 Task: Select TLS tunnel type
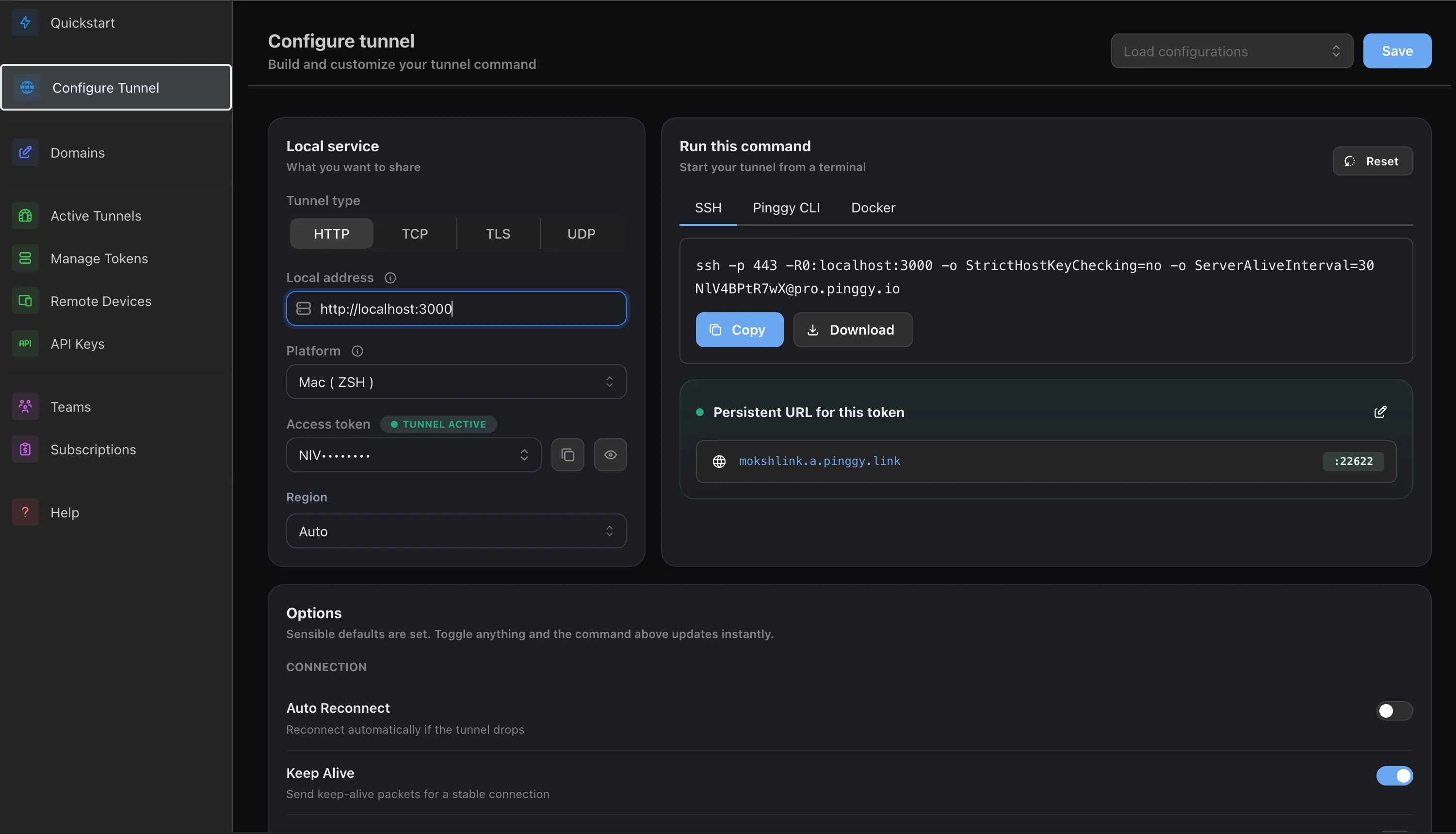[x=498, y=234]
